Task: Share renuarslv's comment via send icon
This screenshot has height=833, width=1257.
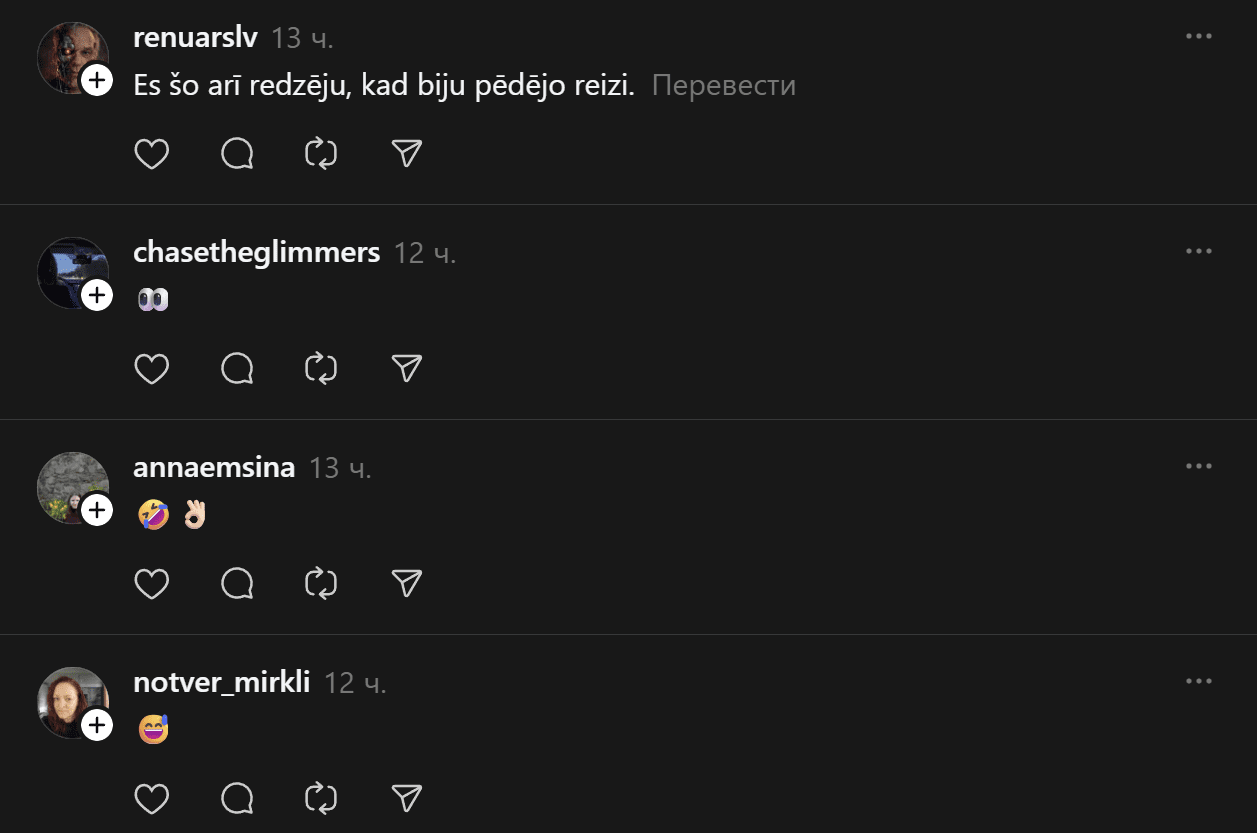Action: pos(406,154)
